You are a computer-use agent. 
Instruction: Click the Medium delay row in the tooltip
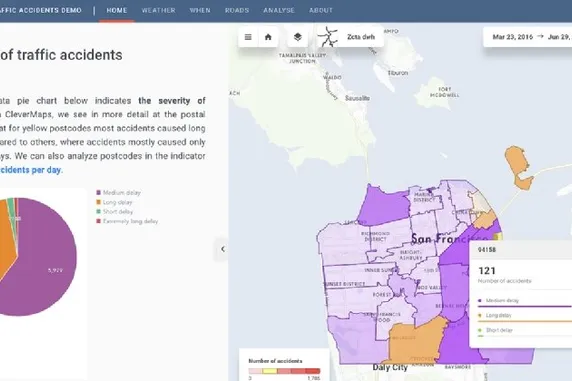click(525, 303)
